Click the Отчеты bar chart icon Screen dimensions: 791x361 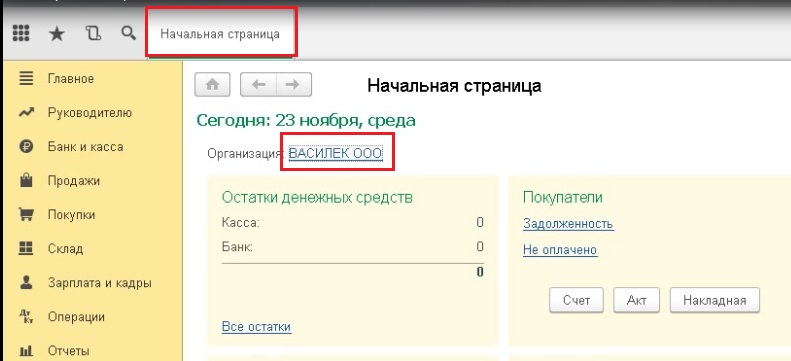pos(26,350)
